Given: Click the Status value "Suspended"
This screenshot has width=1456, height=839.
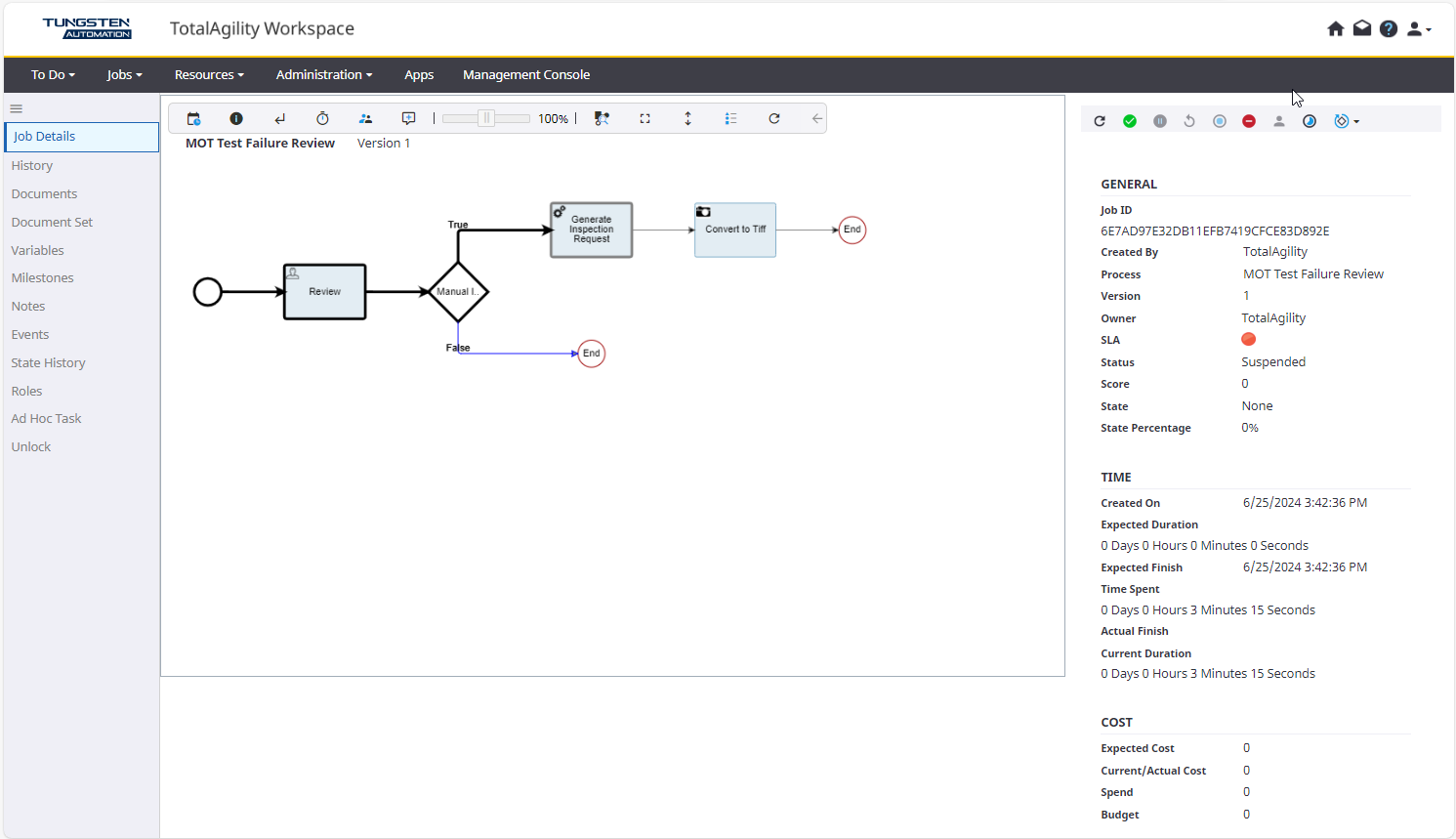Looking at the screenshot, I should point(1273,362).
